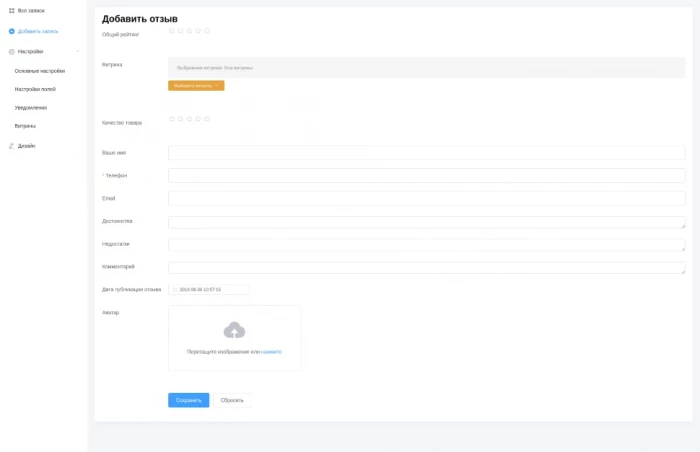Viewport: 700px width, 452px height.
Task: Click the plus icon beside Добавить запись
Action: click(11, 31)
